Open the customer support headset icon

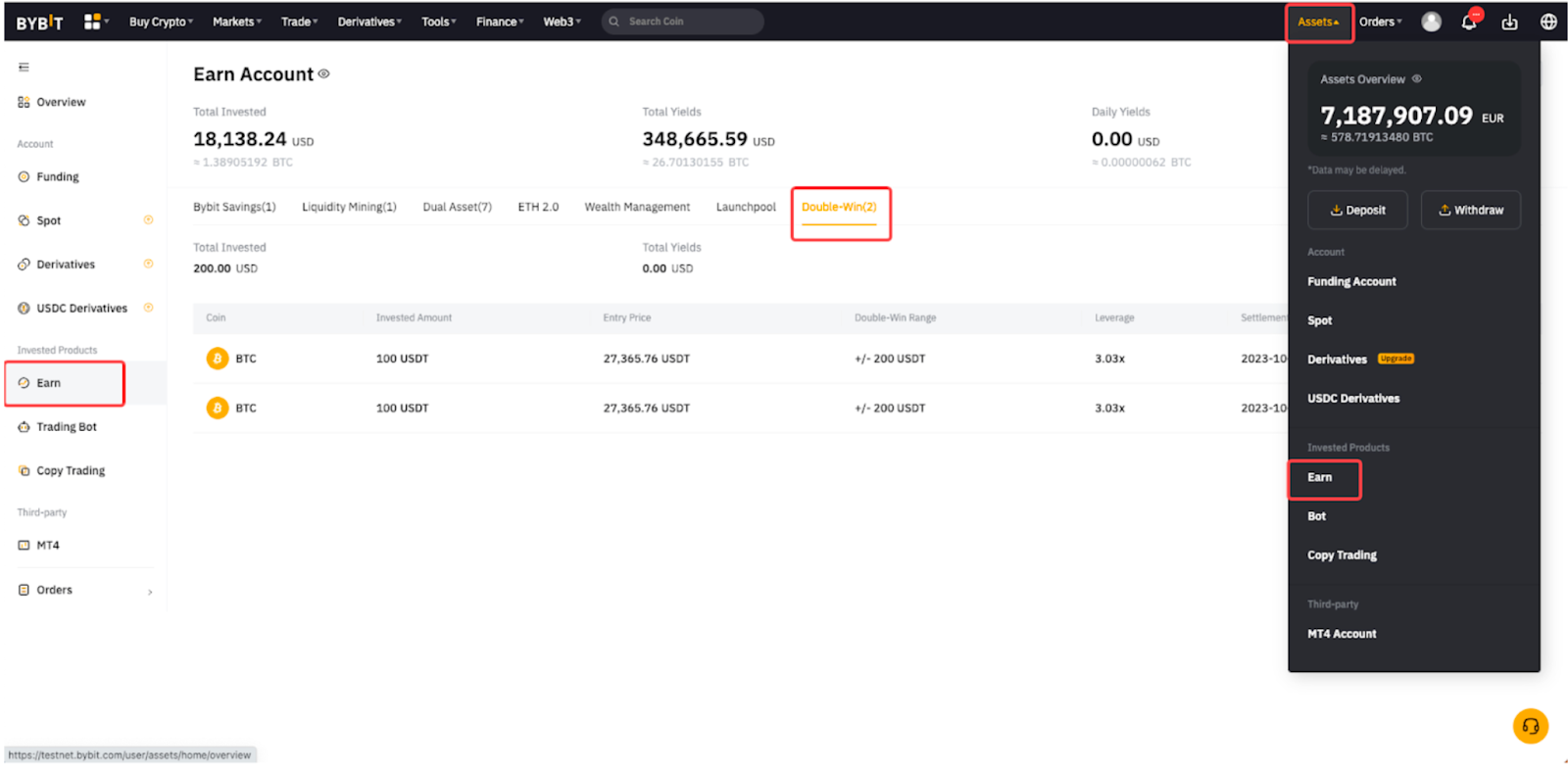point(1530,726)
